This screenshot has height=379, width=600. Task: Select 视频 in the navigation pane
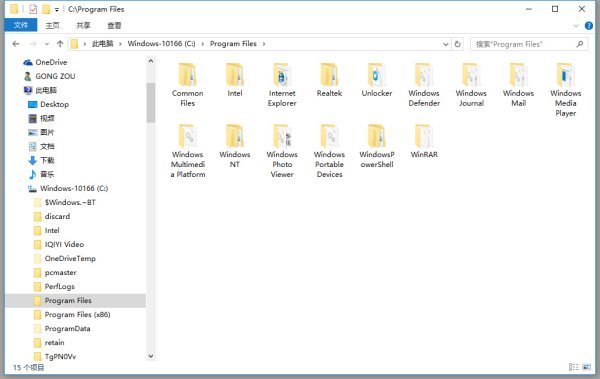(x=47, y=118)
